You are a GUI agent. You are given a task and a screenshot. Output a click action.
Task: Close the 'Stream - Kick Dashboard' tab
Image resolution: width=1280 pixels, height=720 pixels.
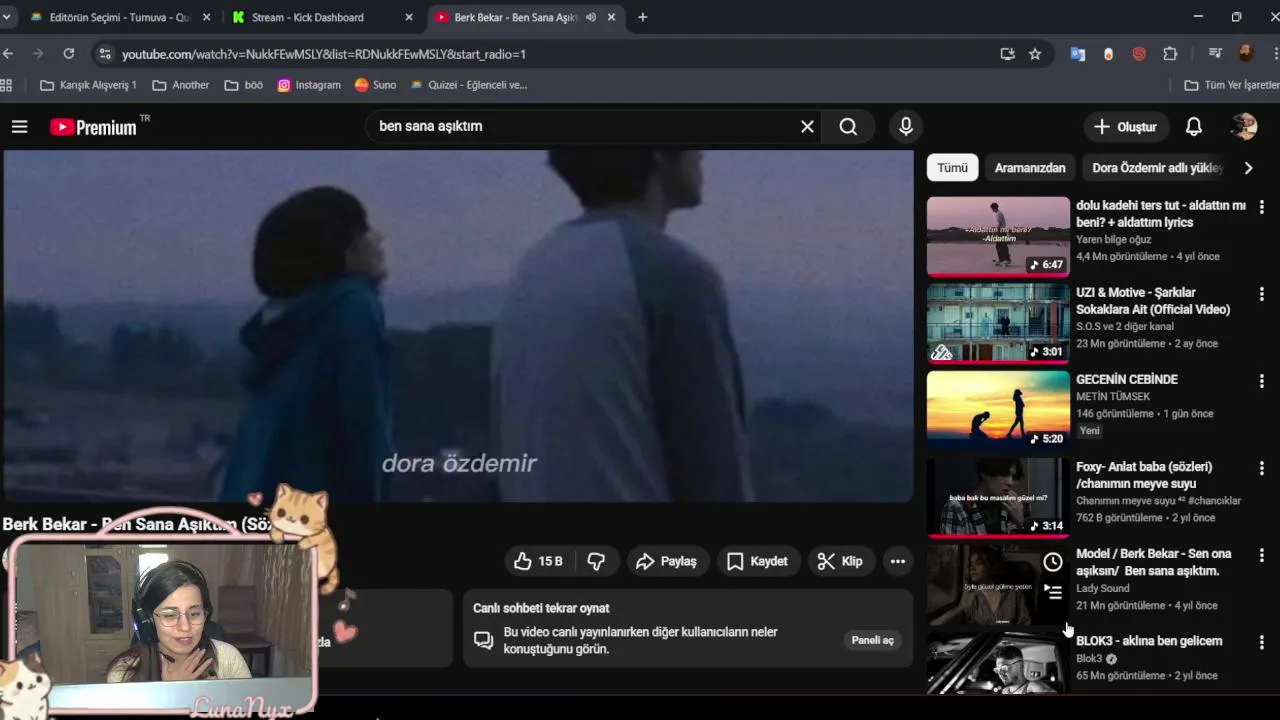click(x=408, y=17)
